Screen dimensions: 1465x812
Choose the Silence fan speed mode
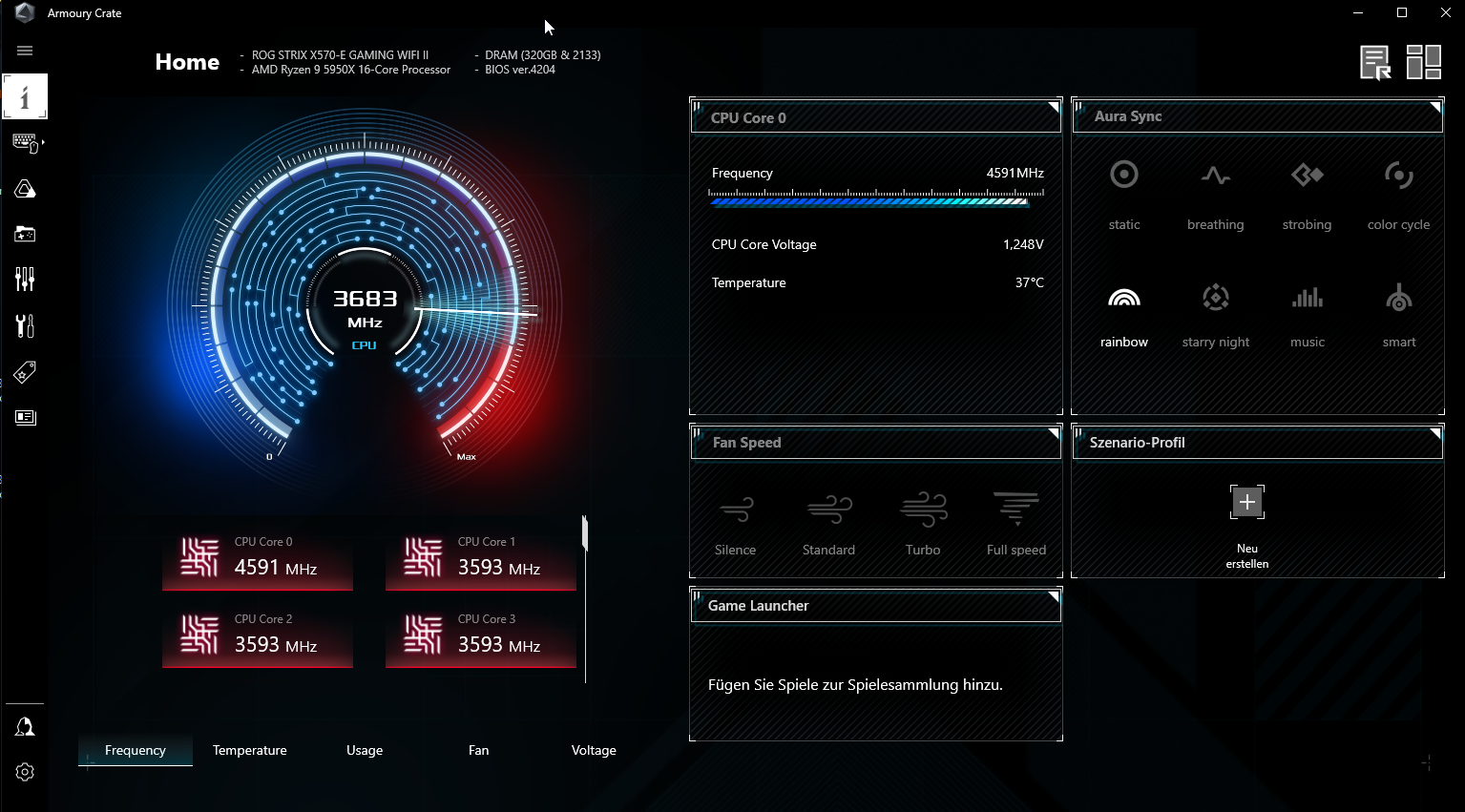click(735, 525)
